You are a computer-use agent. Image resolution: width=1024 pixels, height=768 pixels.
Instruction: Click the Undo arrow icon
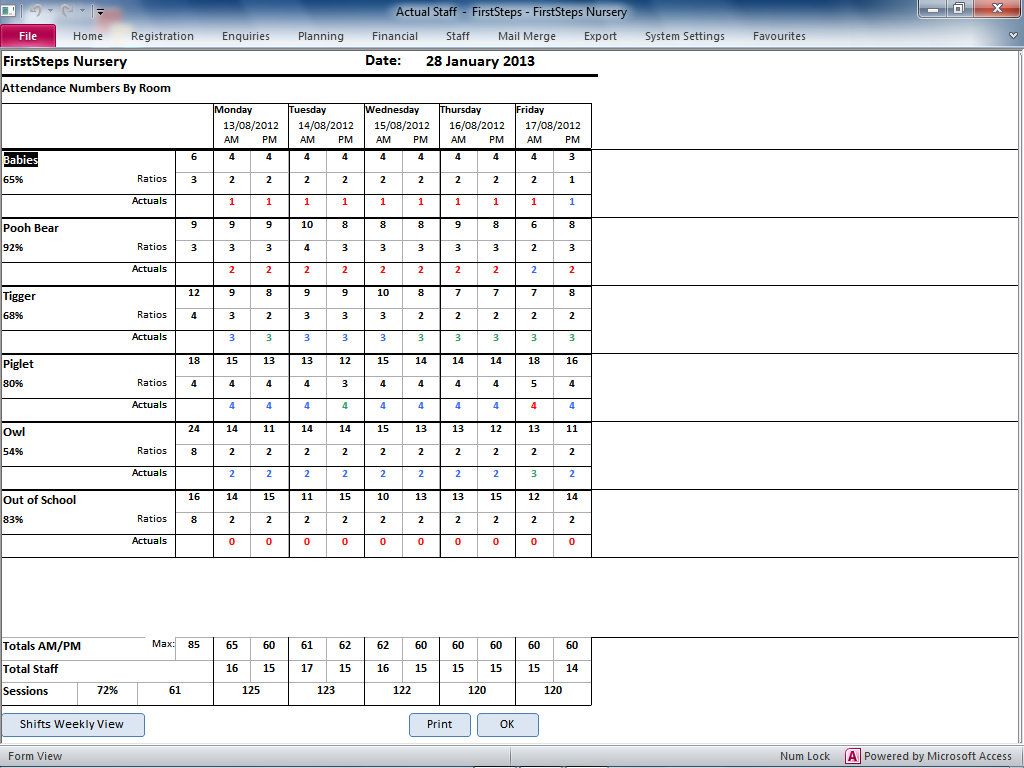tap(35, 10)
